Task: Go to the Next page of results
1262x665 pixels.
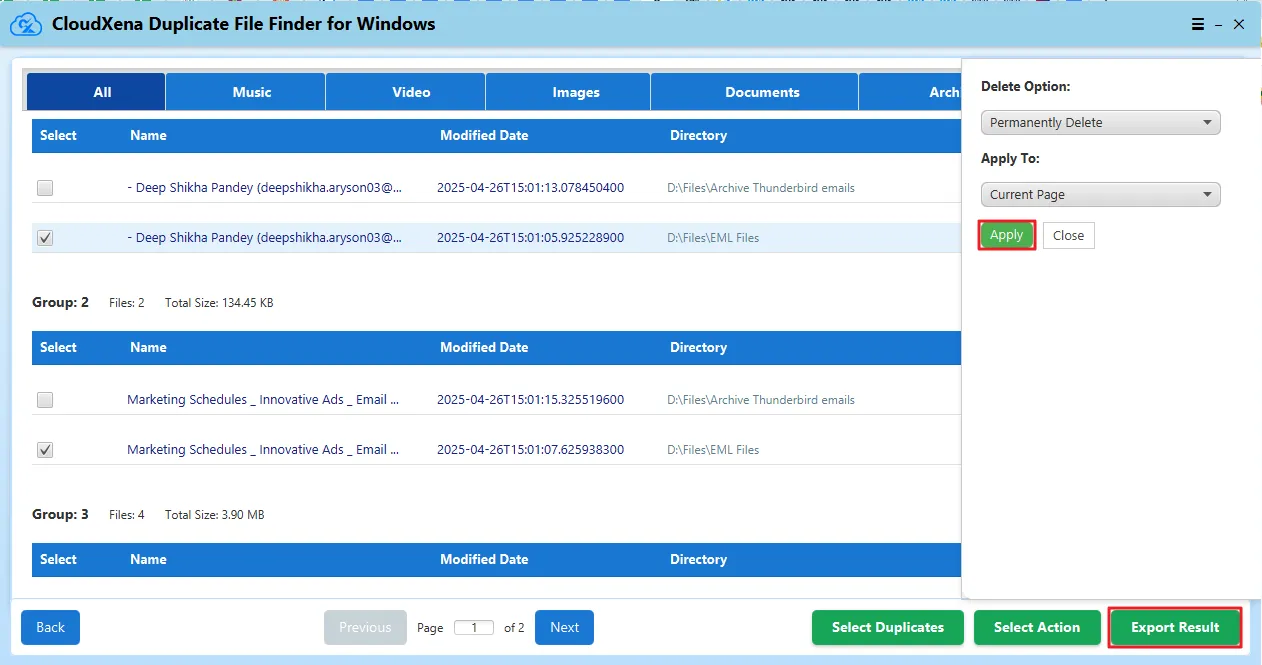Action: pyautogui.click(x=564, y=628)
